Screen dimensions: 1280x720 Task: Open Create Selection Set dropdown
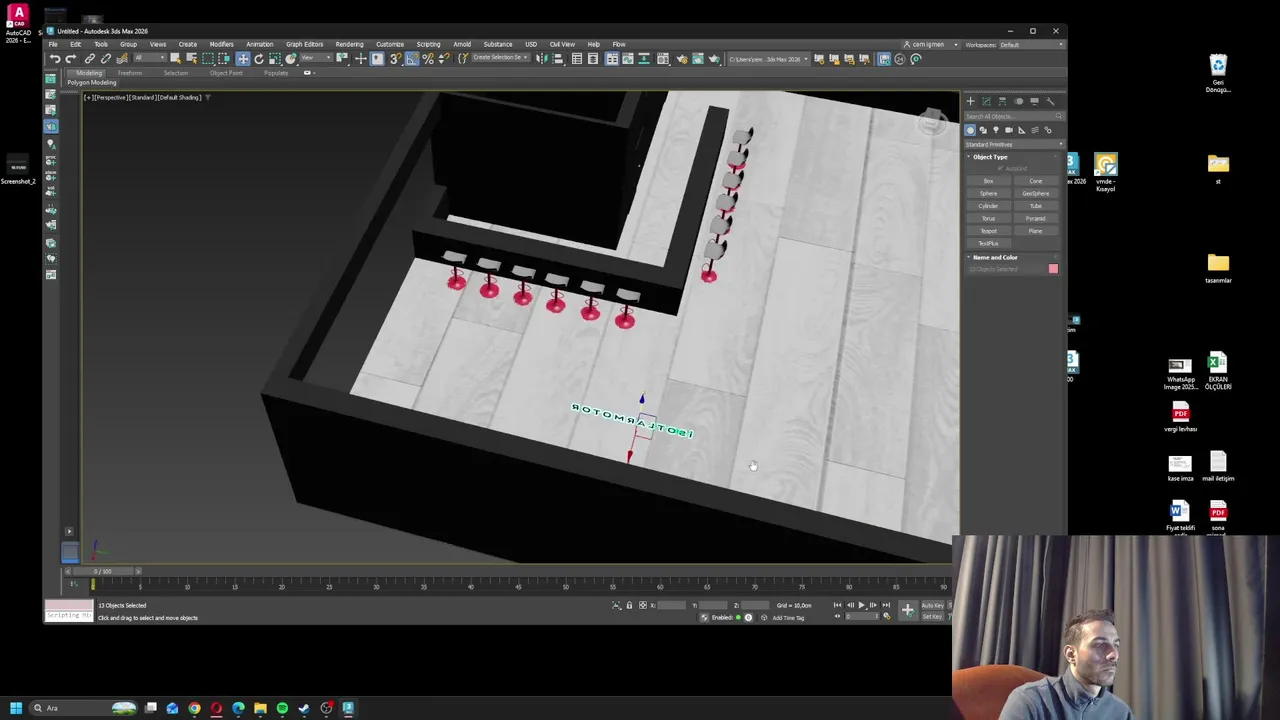tap(501, 58)
